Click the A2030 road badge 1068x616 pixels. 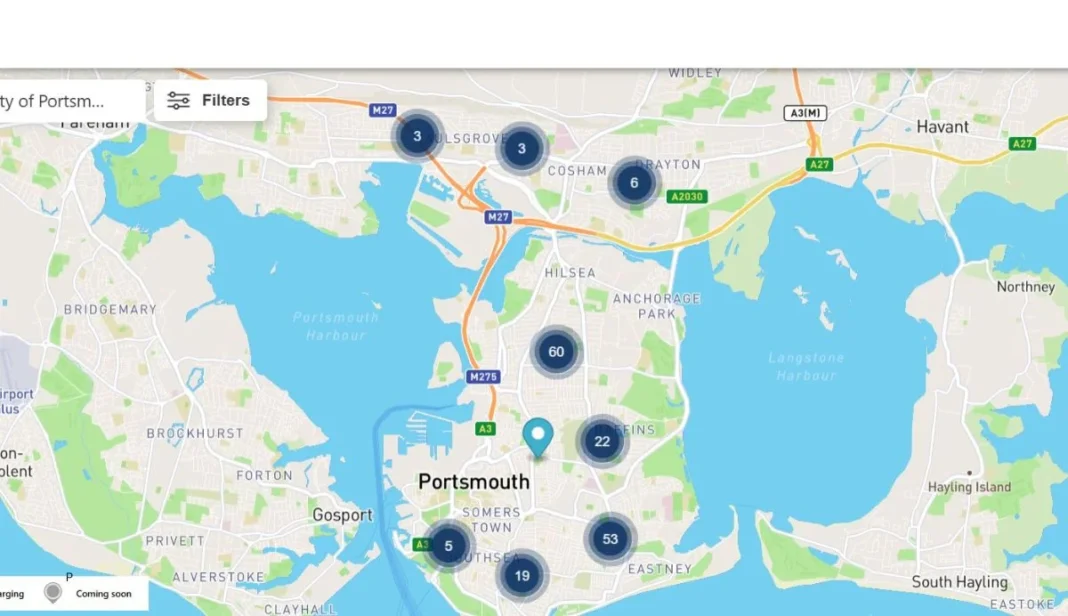[x=687, y=197]
